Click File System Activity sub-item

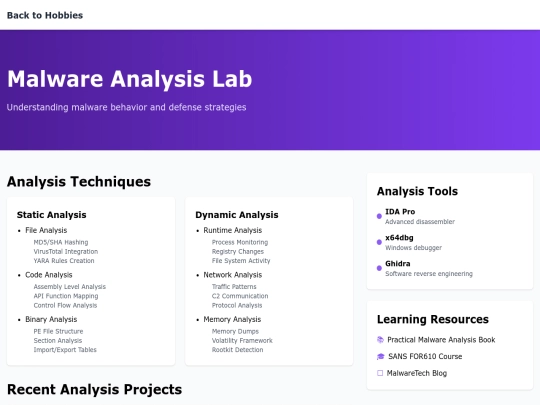[x=241, y=261]
